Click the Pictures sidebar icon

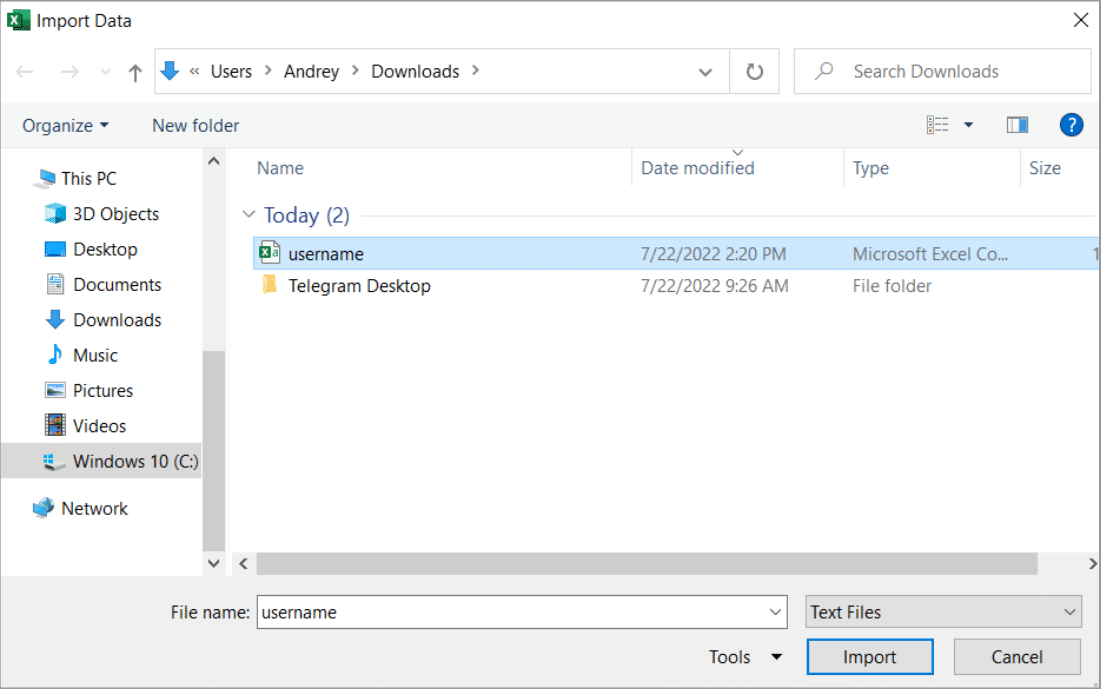coord(57,390)
